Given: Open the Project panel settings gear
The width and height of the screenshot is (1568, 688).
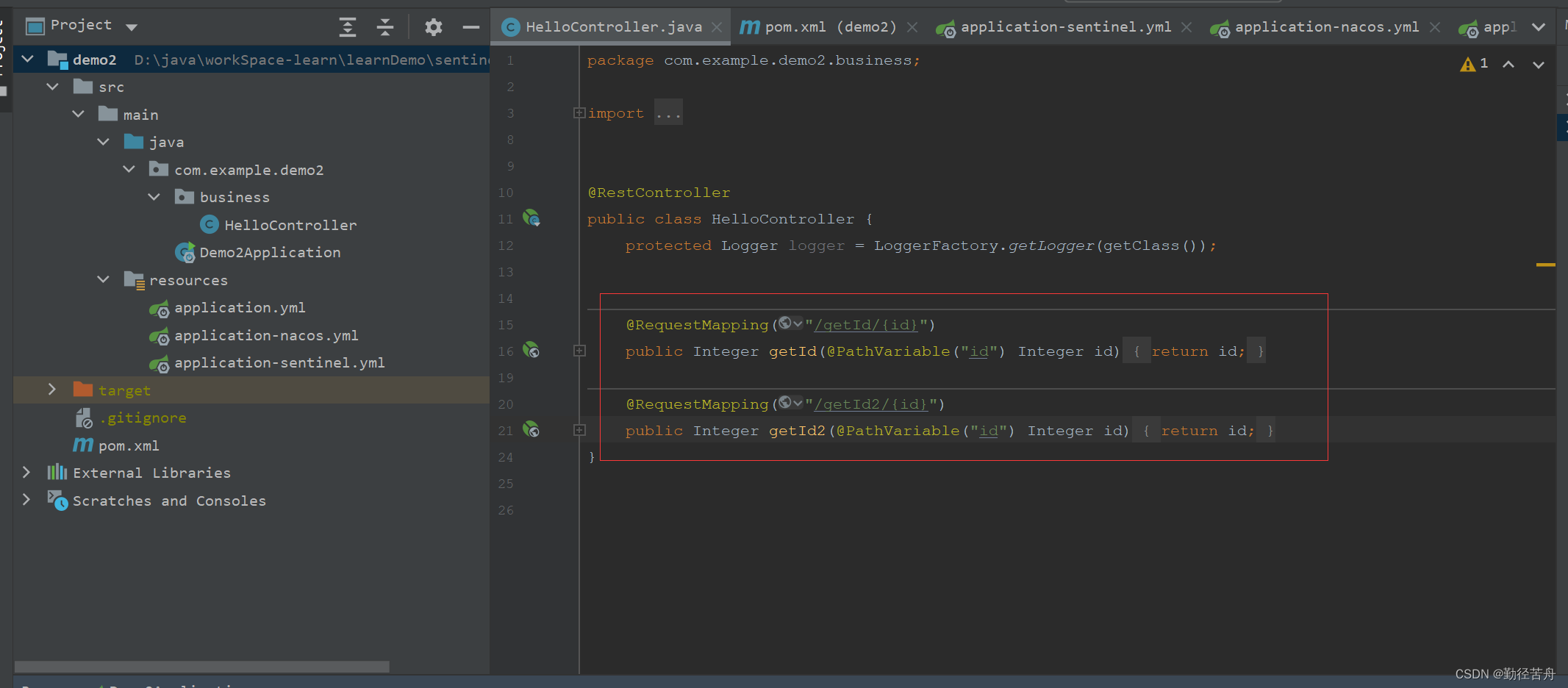Looking at the screenshot, I should tap(434, 27).
